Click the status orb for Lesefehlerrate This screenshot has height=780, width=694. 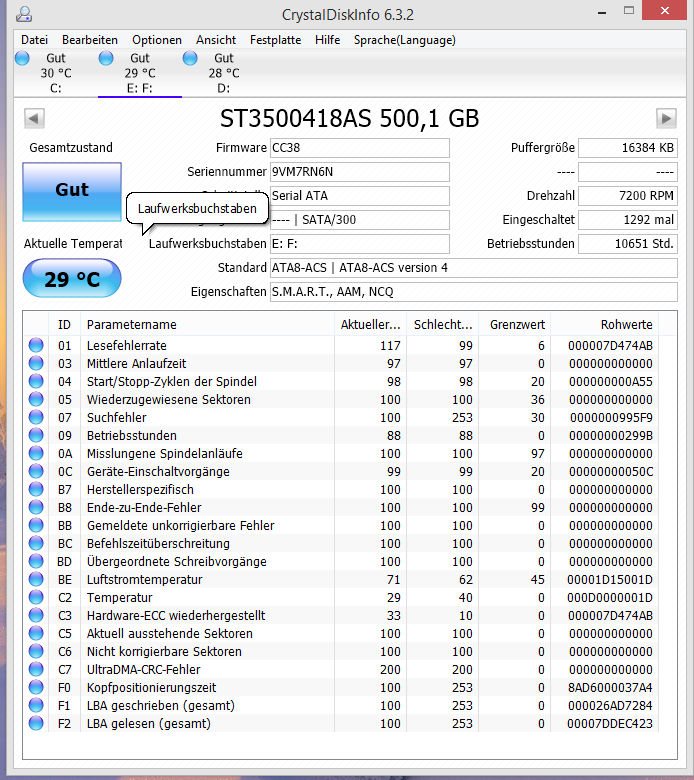tap(36, 345)
